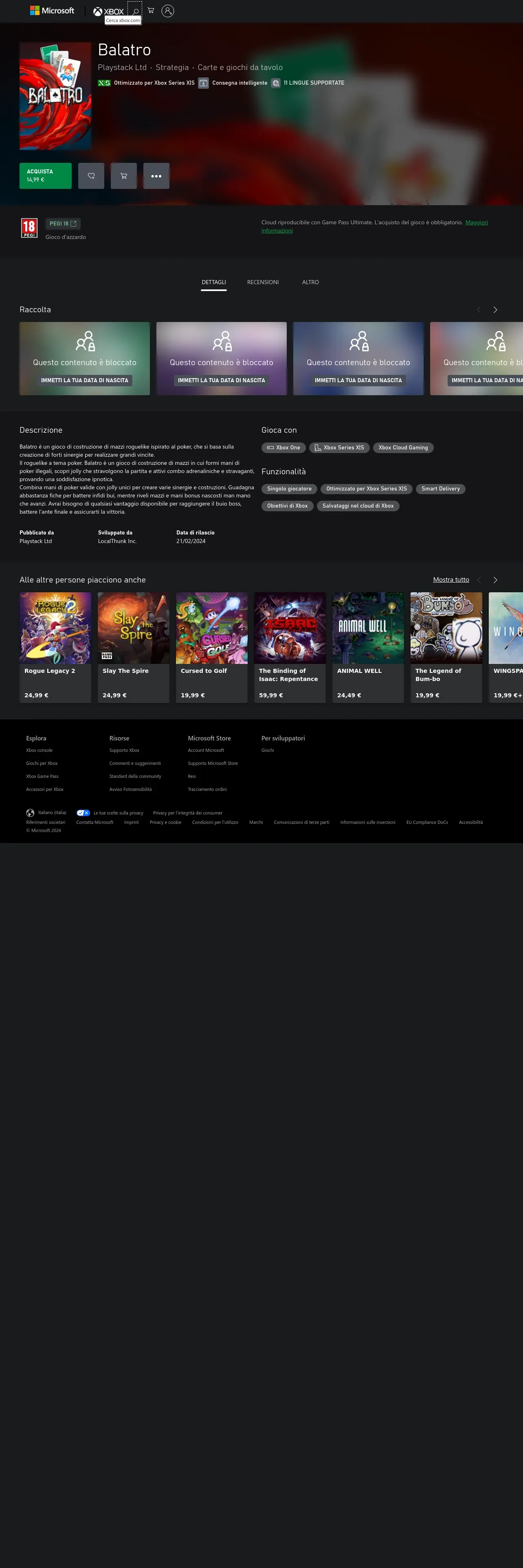Buy Balatro with the Acquista 14,99 € button
523x1568 pixels.
[46, 176]
